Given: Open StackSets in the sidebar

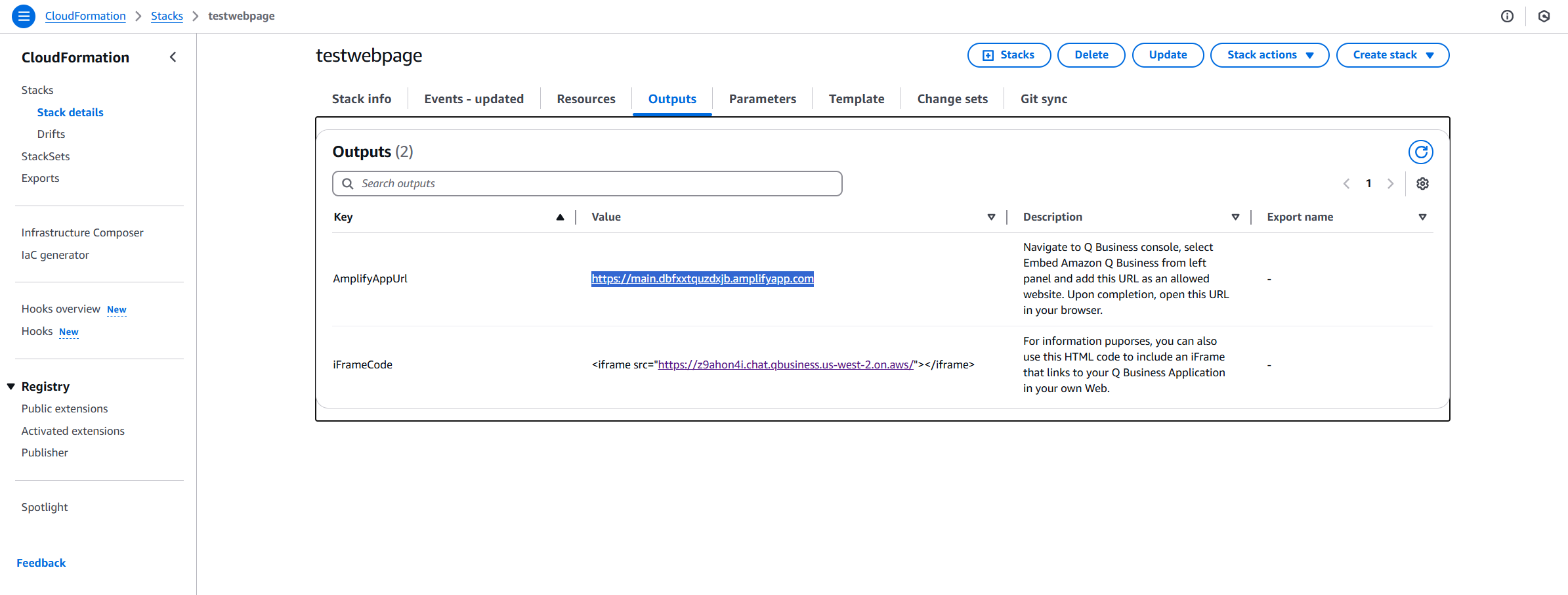Looking at the screenshot, I should (x=45, y=157).
